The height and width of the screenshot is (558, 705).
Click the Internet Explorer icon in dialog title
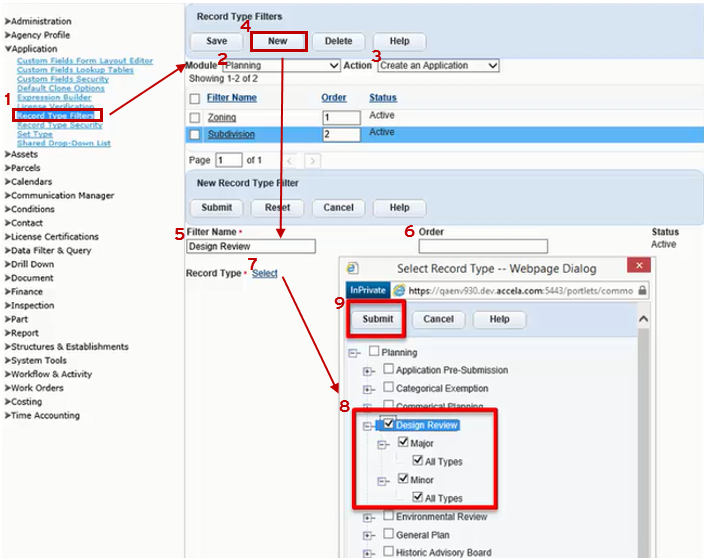point(352,268)
